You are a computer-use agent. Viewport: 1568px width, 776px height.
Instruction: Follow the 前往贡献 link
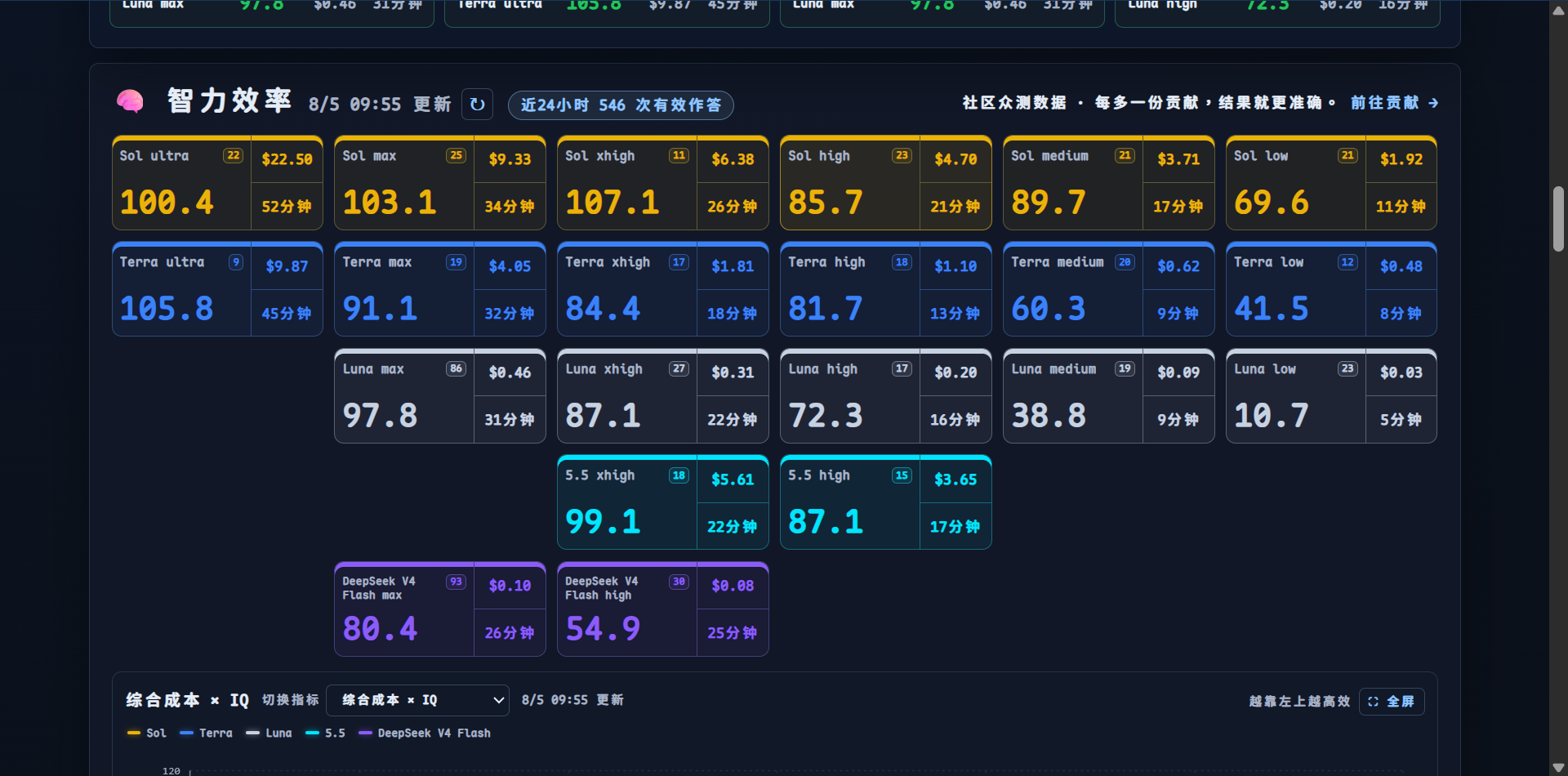point(1395,103)
